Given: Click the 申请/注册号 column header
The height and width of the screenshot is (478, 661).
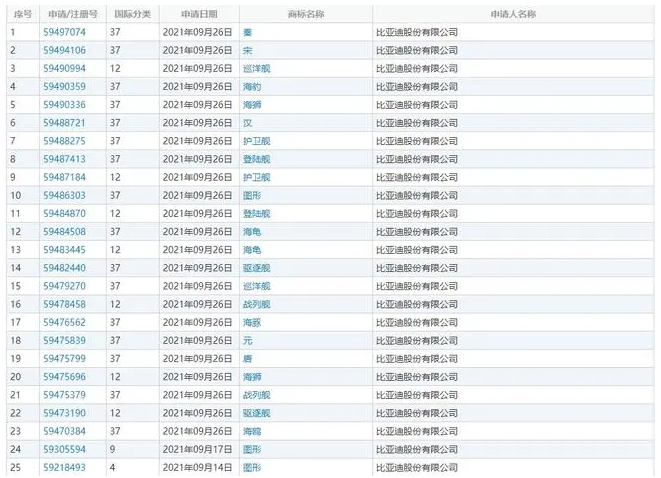Looking at the screenshot, I should (x=70, y=14).
